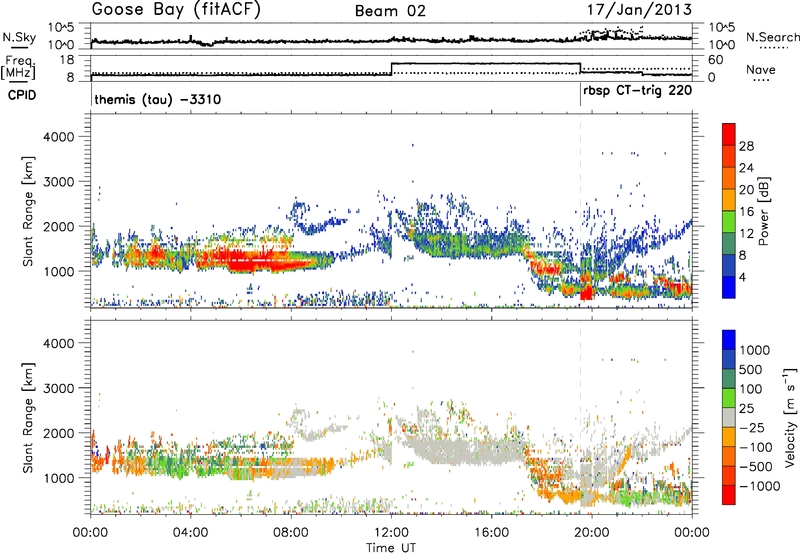Viewport: 800px width, 554px height.
Task: Click the 16 label on Power colorbar
Action: (746, 212)
